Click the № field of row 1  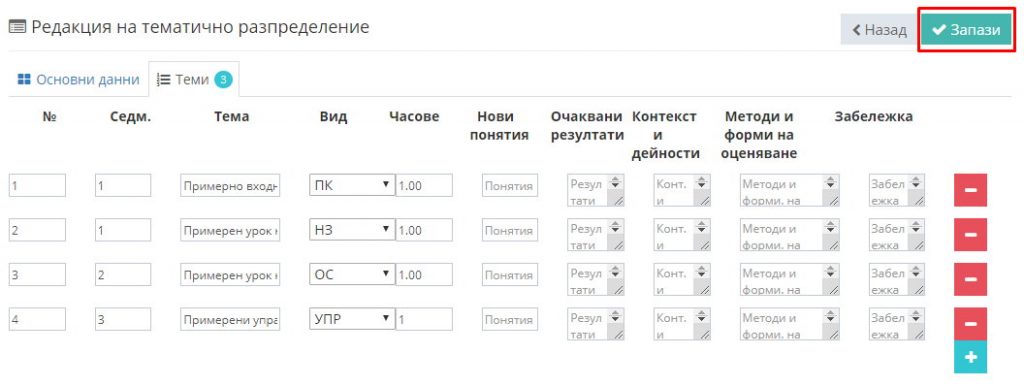(37, 185)
